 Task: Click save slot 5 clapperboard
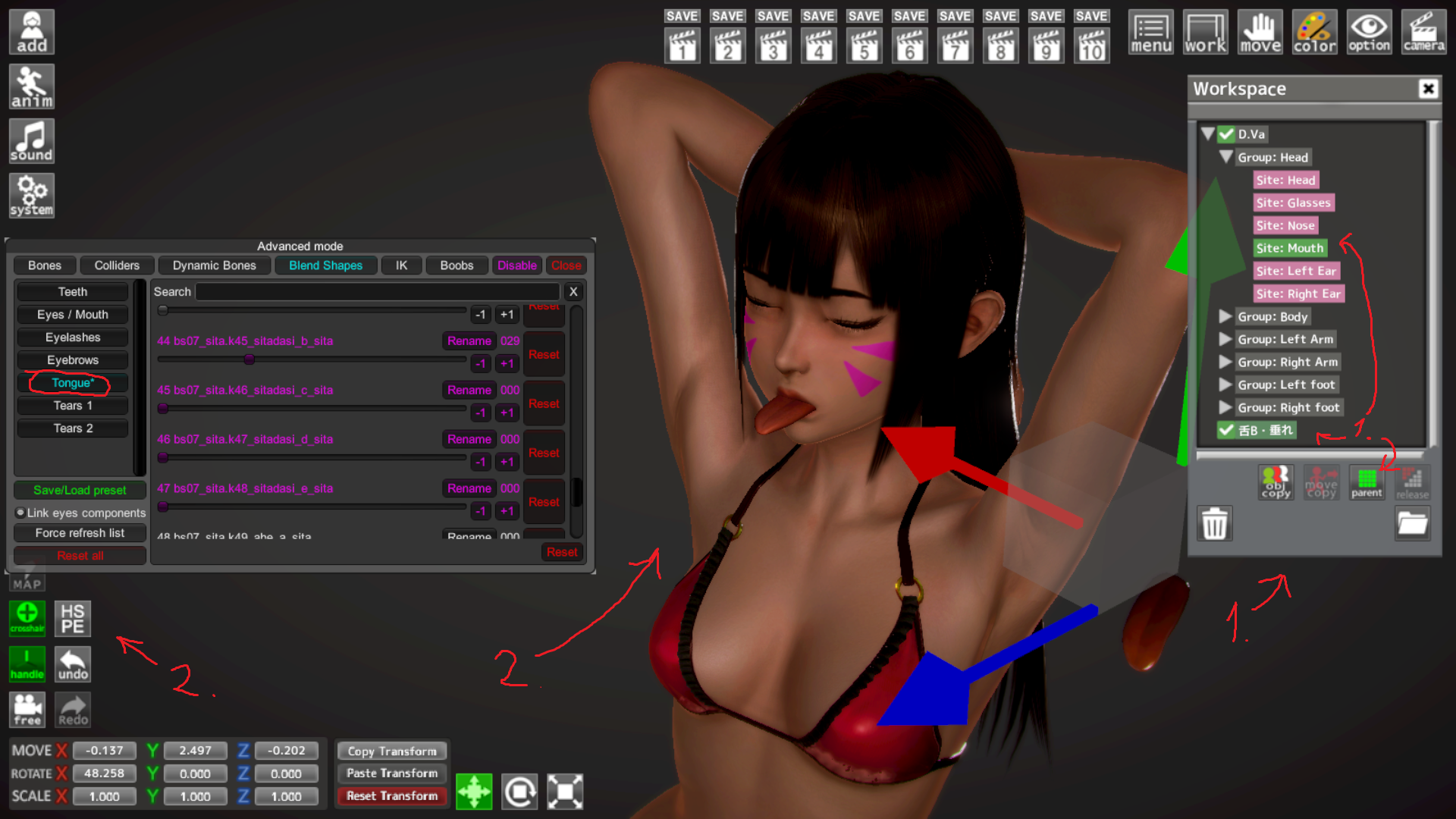tap(864, 45)
